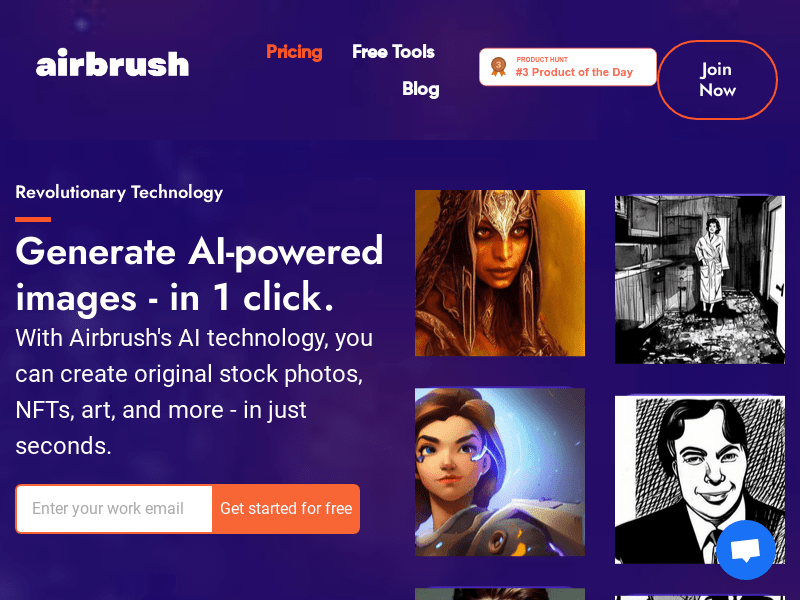Click Get started for free
This screenshot has width=800, height=600.
point(286,509)
